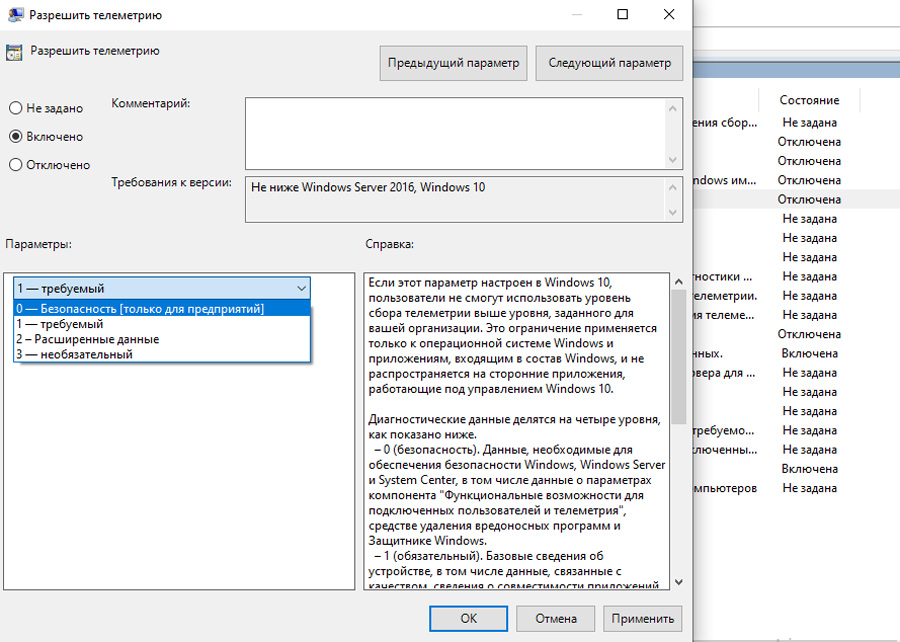
Task: Click the "Требования к версии:" label
Action: click(172, 182)
